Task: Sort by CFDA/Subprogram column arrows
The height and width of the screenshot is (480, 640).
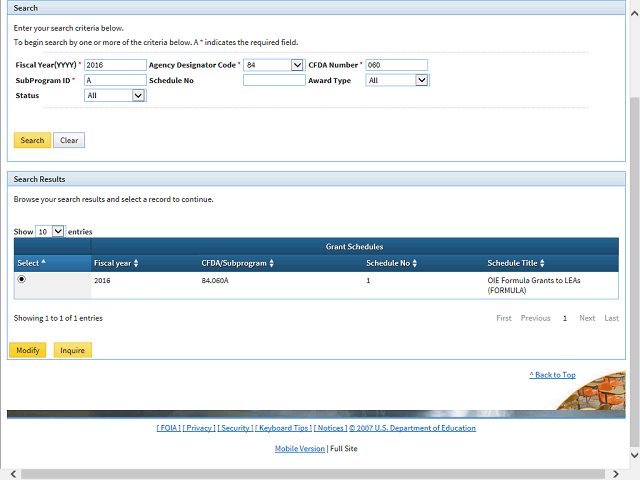Action: point(271,263)
